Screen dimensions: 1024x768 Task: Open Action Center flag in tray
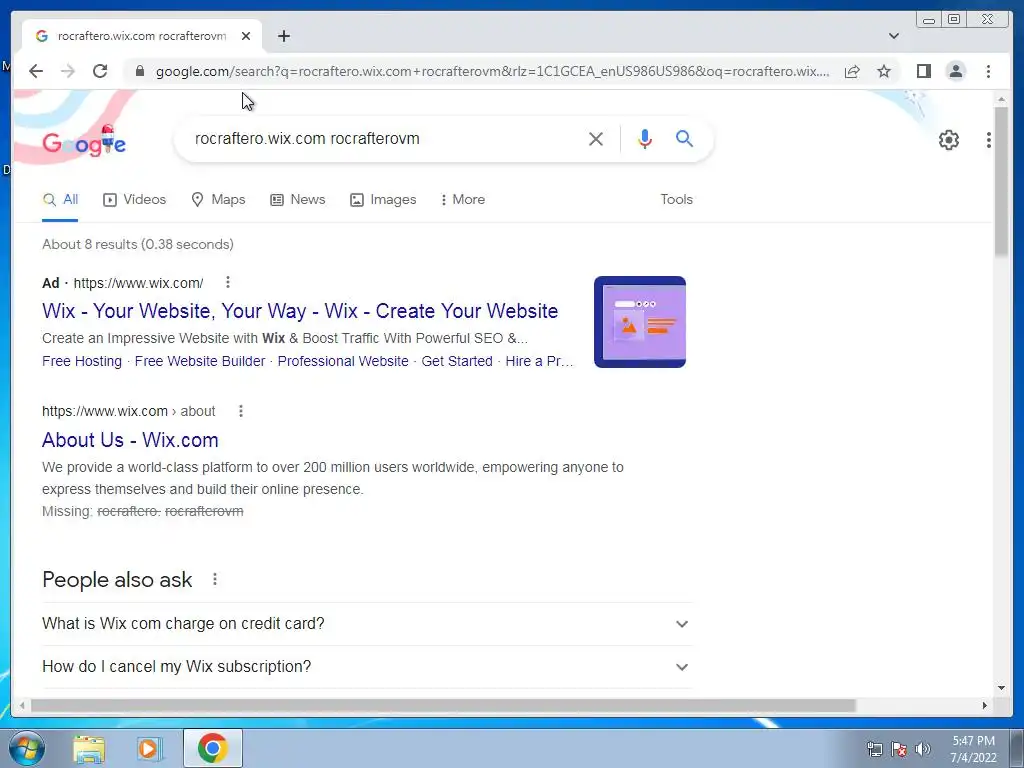899,749
